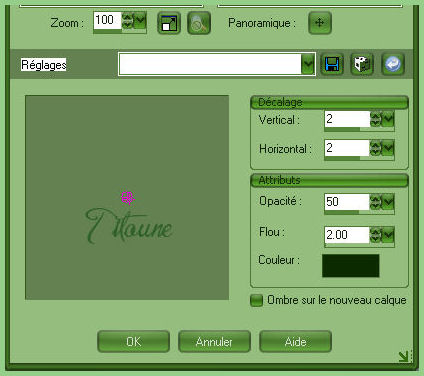The image size is (424, 376).
Task: Open the Réglages presets dropdown
Action: (308, 64)
